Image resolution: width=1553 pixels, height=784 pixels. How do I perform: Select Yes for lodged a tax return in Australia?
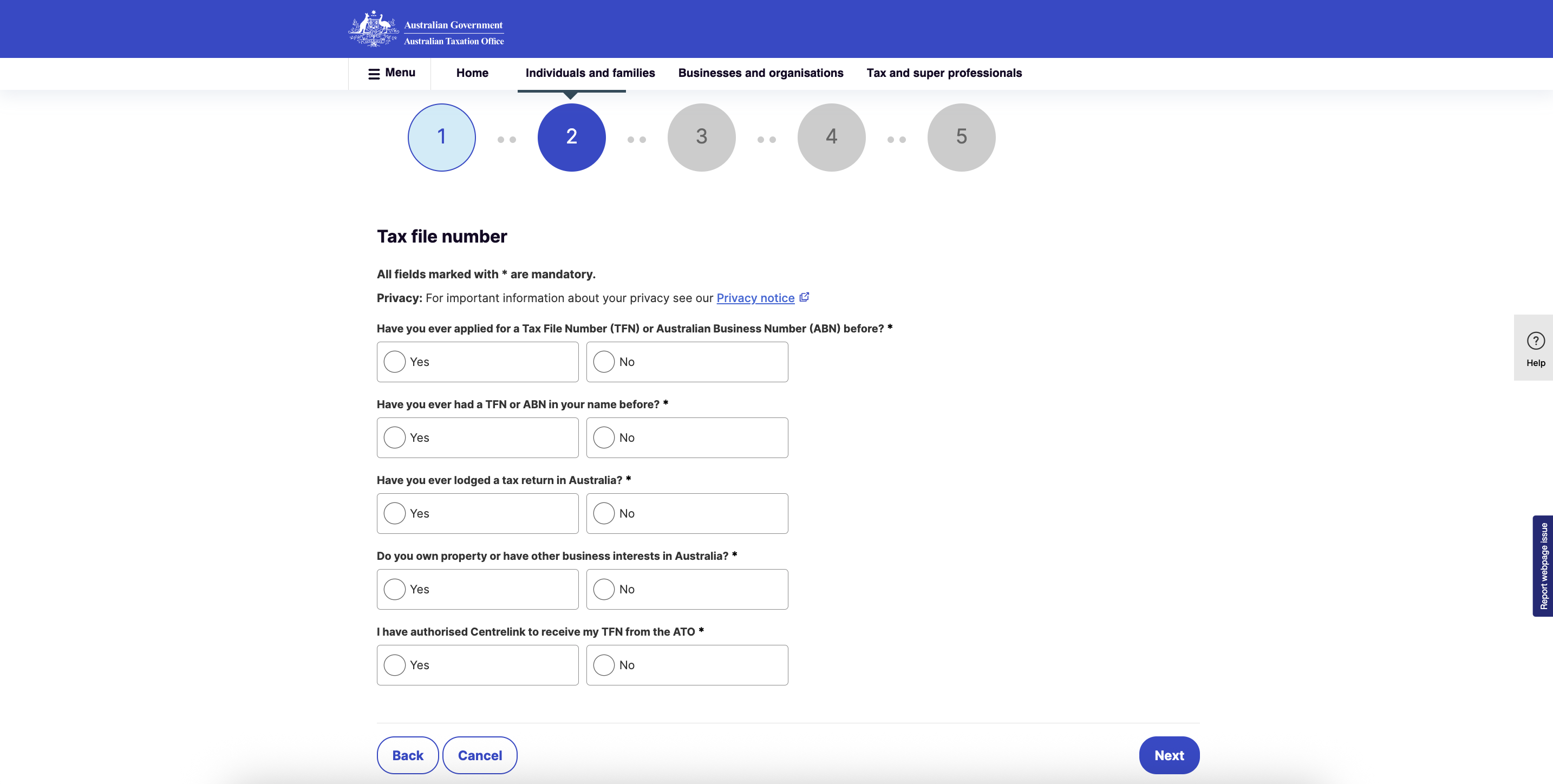(395, 513)
